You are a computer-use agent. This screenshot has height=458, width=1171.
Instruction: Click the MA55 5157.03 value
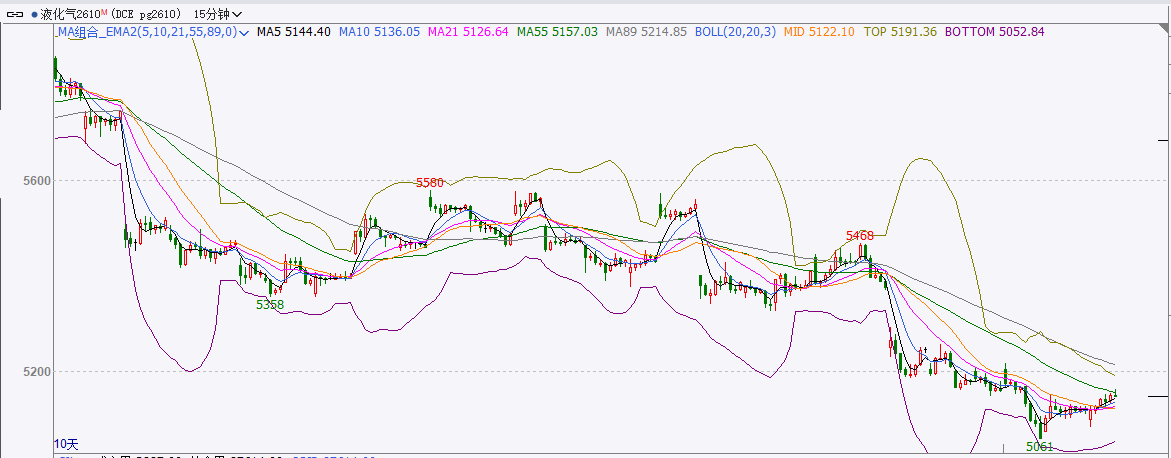(557, 31)
